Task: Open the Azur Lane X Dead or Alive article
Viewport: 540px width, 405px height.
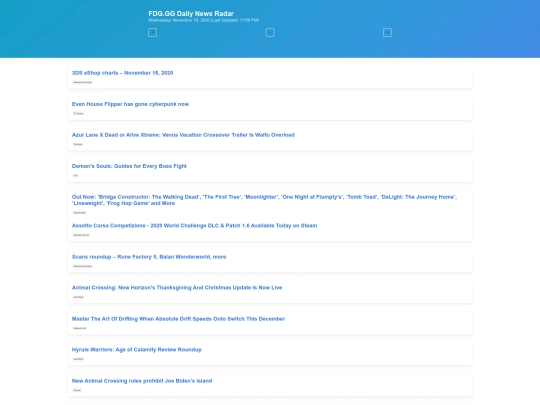Action: click(x=183, y=135)
